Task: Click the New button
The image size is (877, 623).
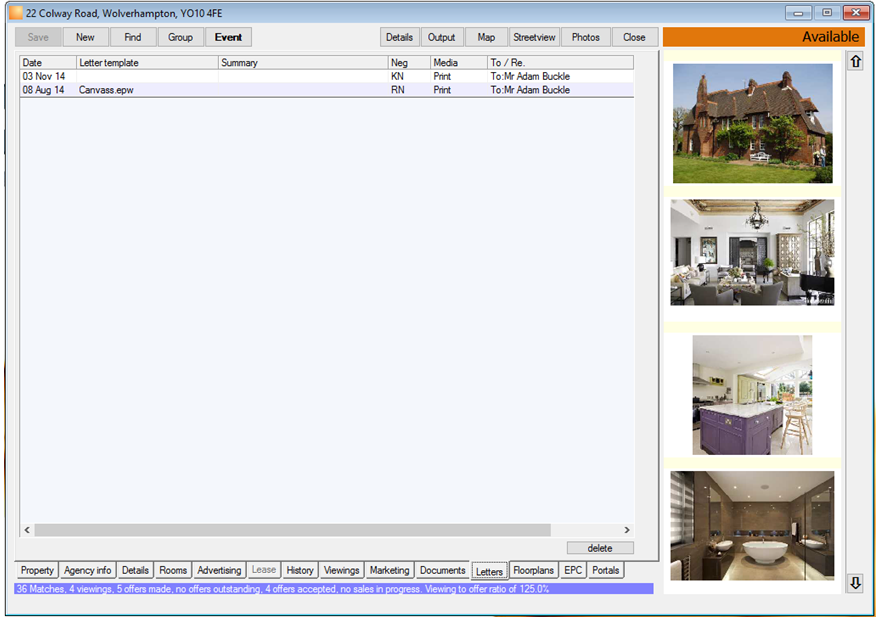Action: (85, 37)
